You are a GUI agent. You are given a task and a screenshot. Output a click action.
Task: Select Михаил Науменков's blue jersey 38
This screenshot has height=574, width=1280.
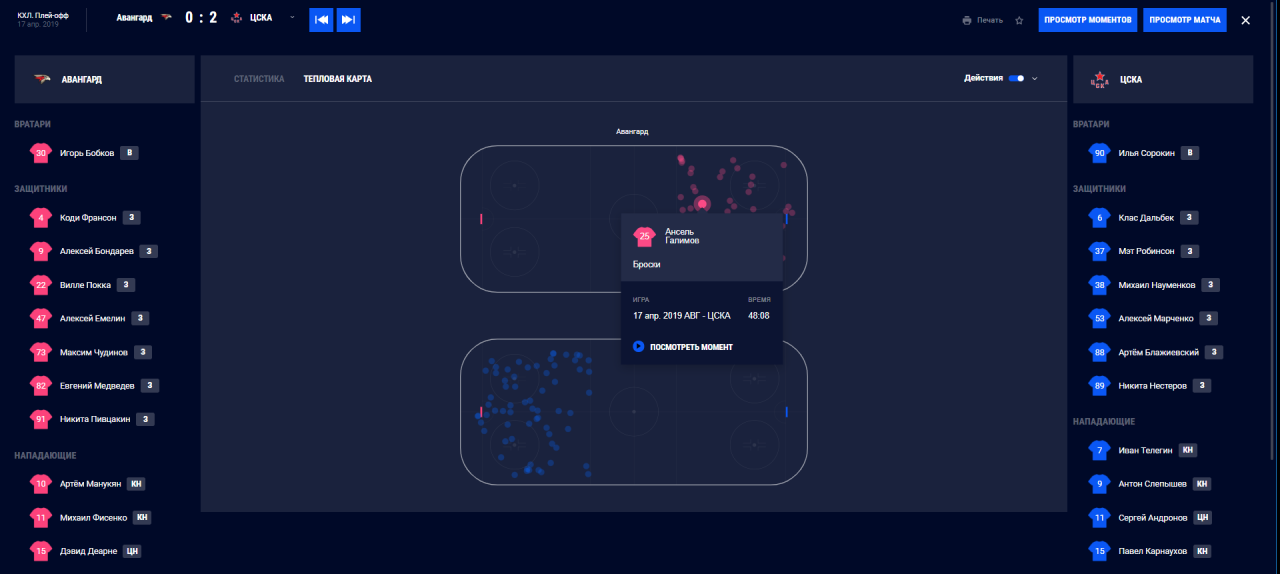(x=1099, y=285)
